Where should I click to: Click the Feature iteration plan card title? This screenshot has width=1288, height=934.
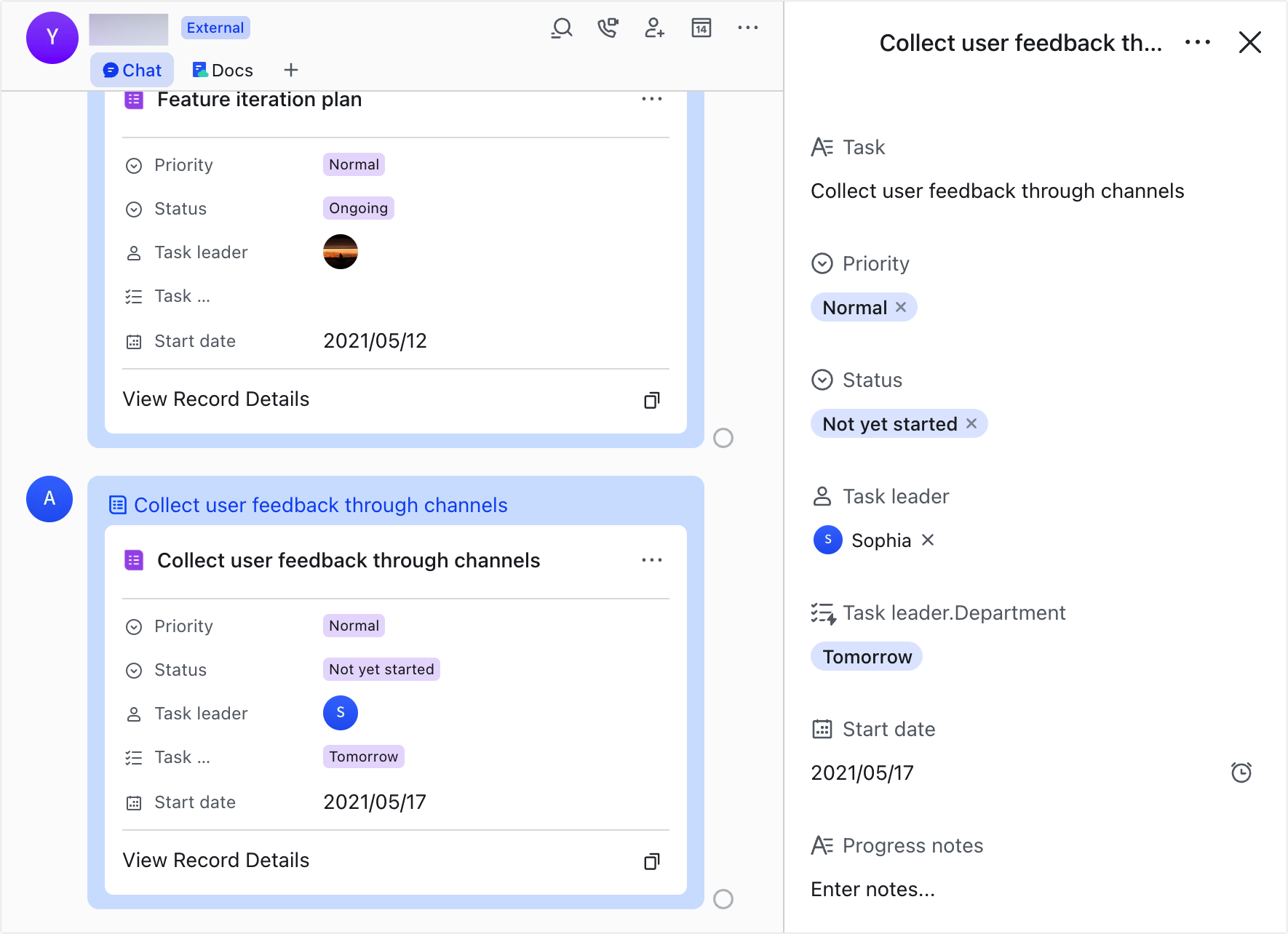pyautogui.click(x=260, y=99)
